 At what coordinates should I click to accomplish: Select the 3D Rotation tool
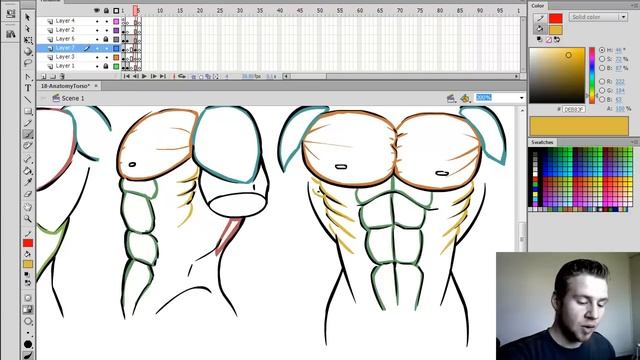pos(28,51)
